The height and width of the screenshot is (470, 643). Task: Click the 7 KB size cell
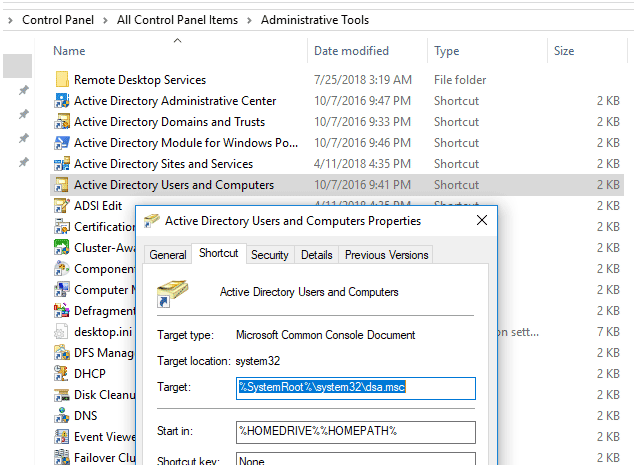point(608,331)
